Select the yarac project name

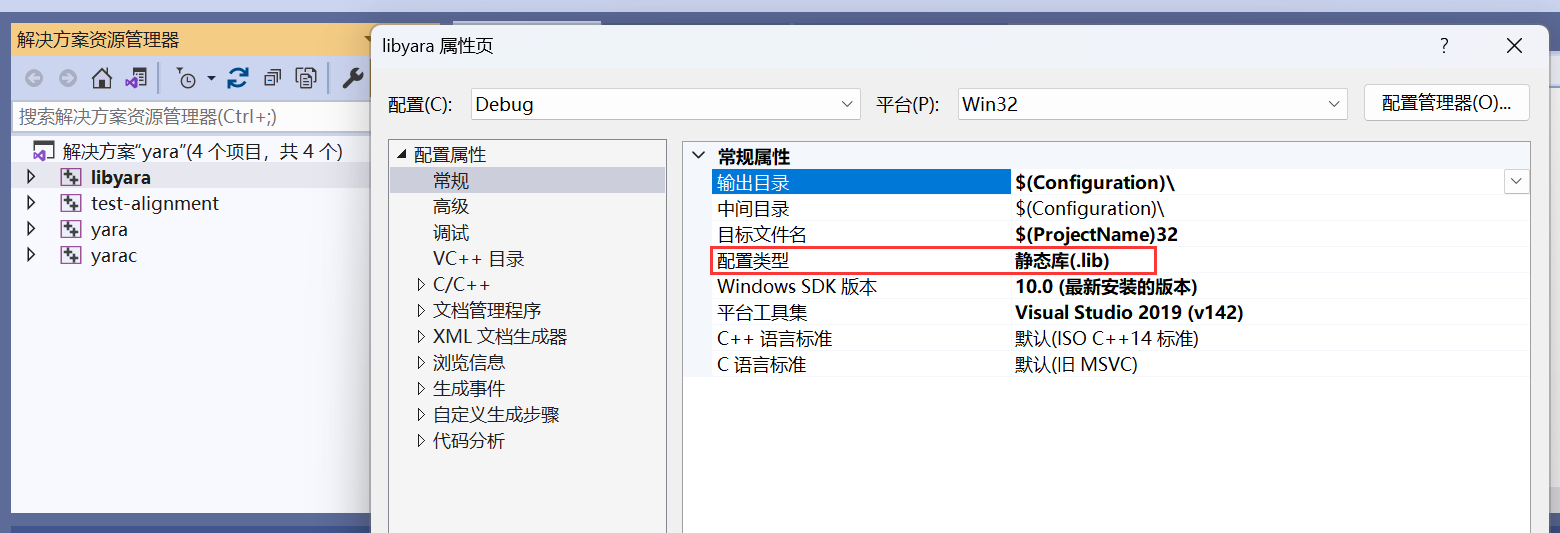click(114, 256)
